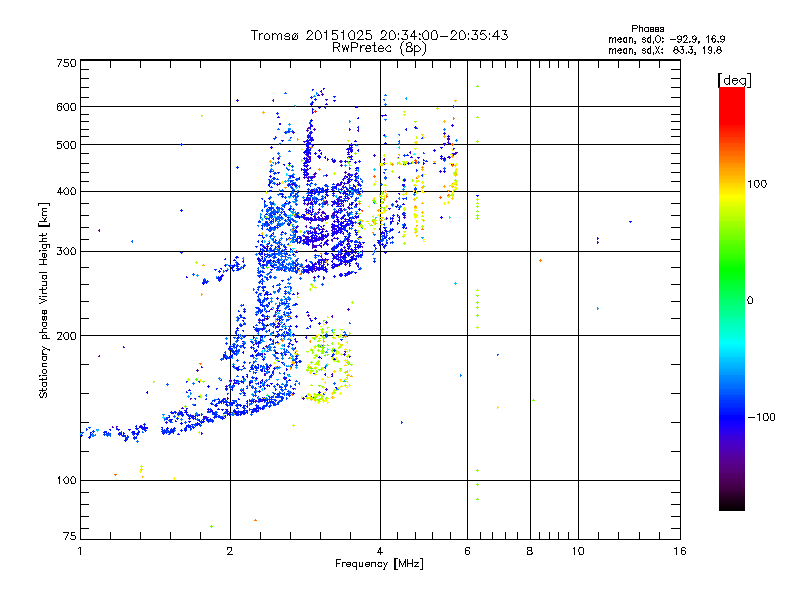Click the y-axis tick label '400'
This screenshot has width=800, height=600.
tap(66, 191)
